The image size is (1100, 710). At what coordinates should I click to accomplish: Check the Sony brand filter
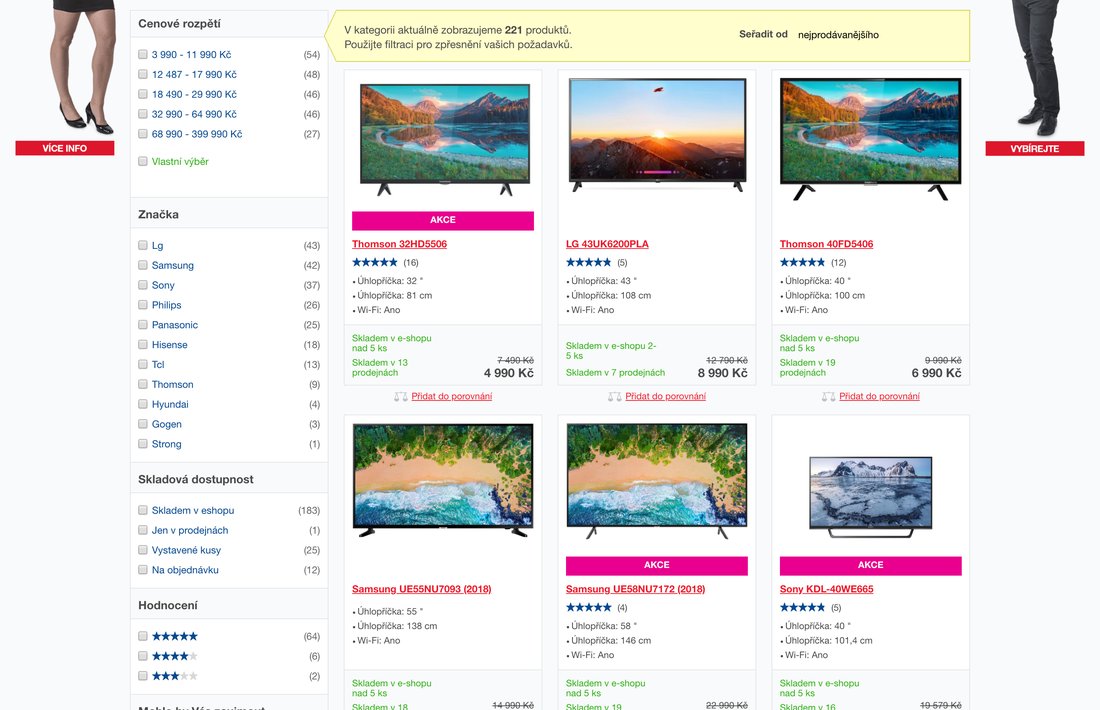point(143,285)
